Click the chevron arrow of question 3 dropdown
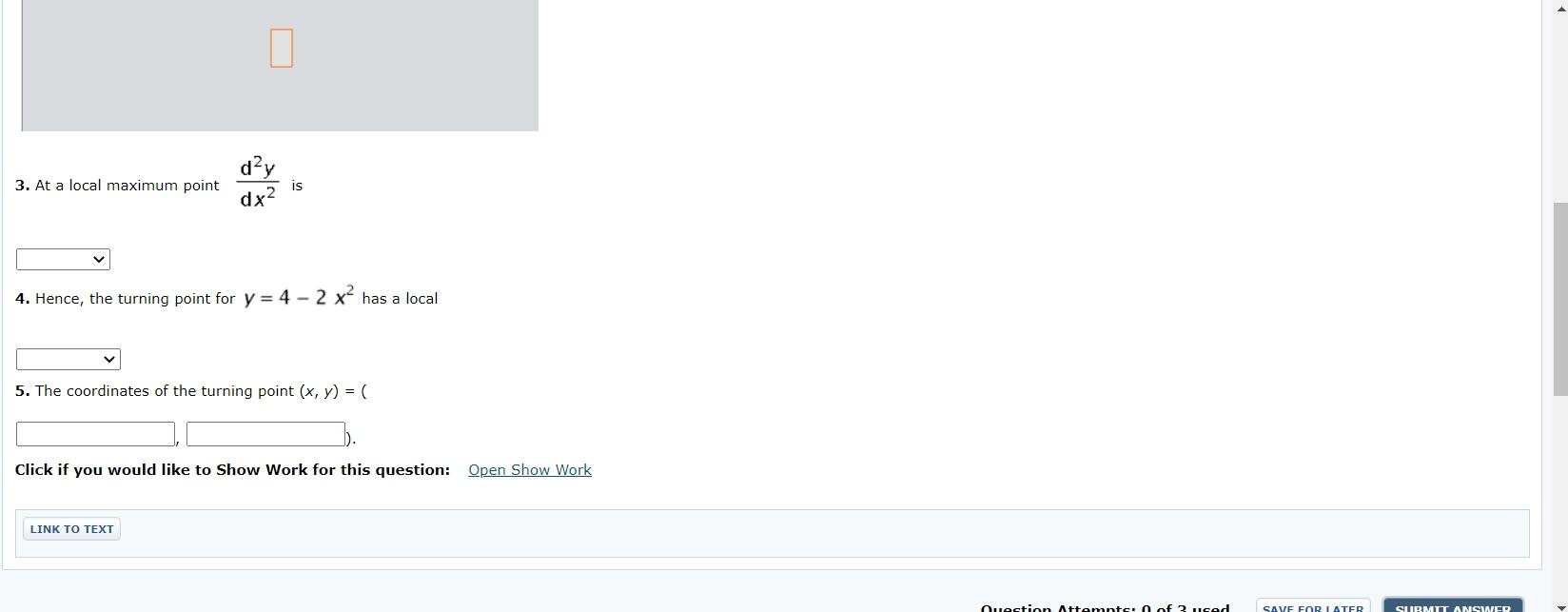 98,259
